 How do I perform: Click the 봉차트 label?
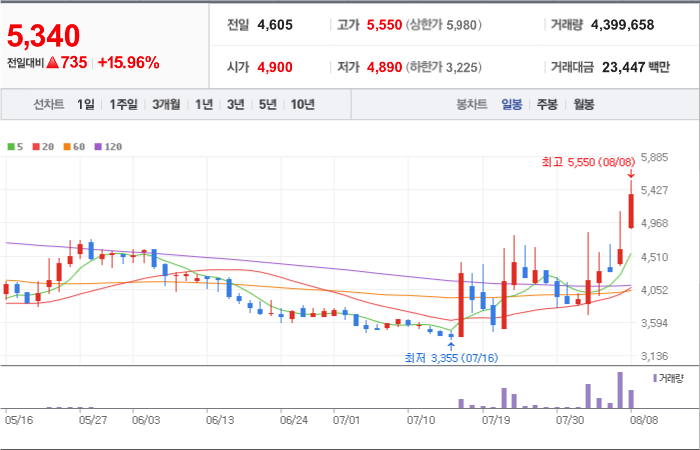click(471, 105)
